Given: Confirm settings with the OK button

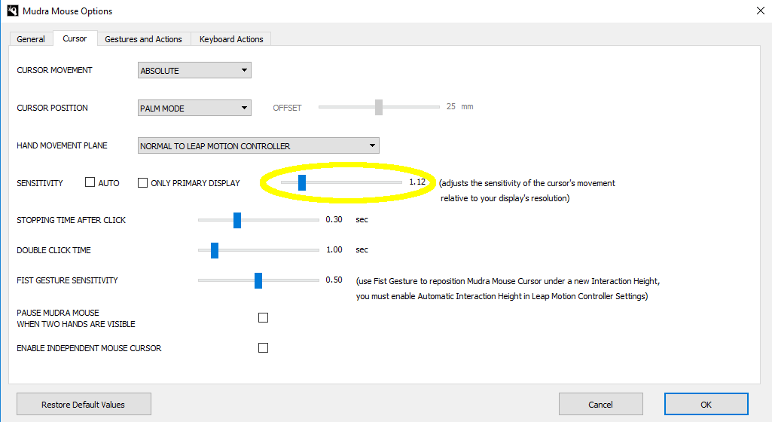Looking at the screenshot, I should [706, 404].
